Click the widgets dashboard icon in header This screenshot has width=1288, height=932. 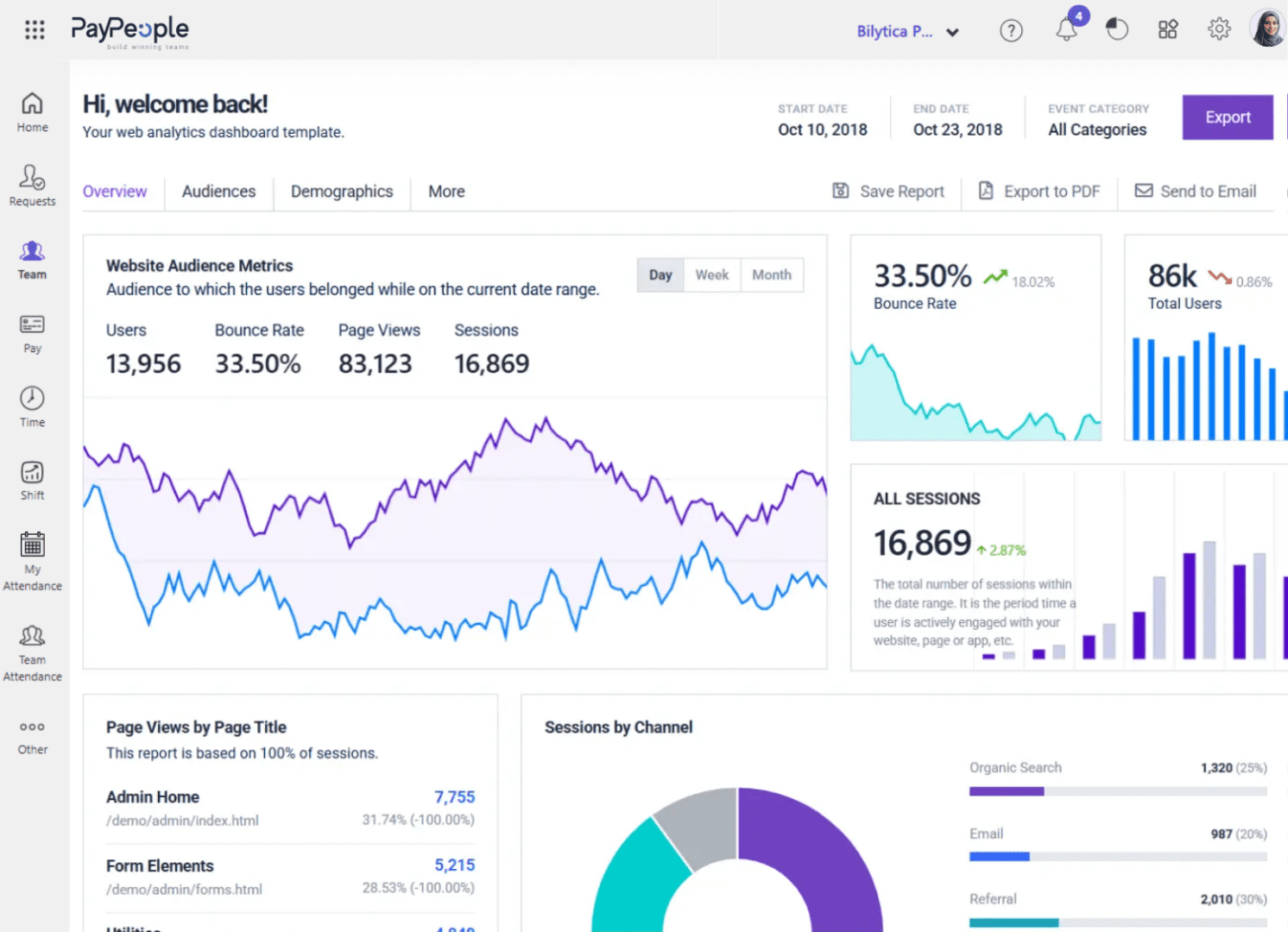tap(1168, 30)
